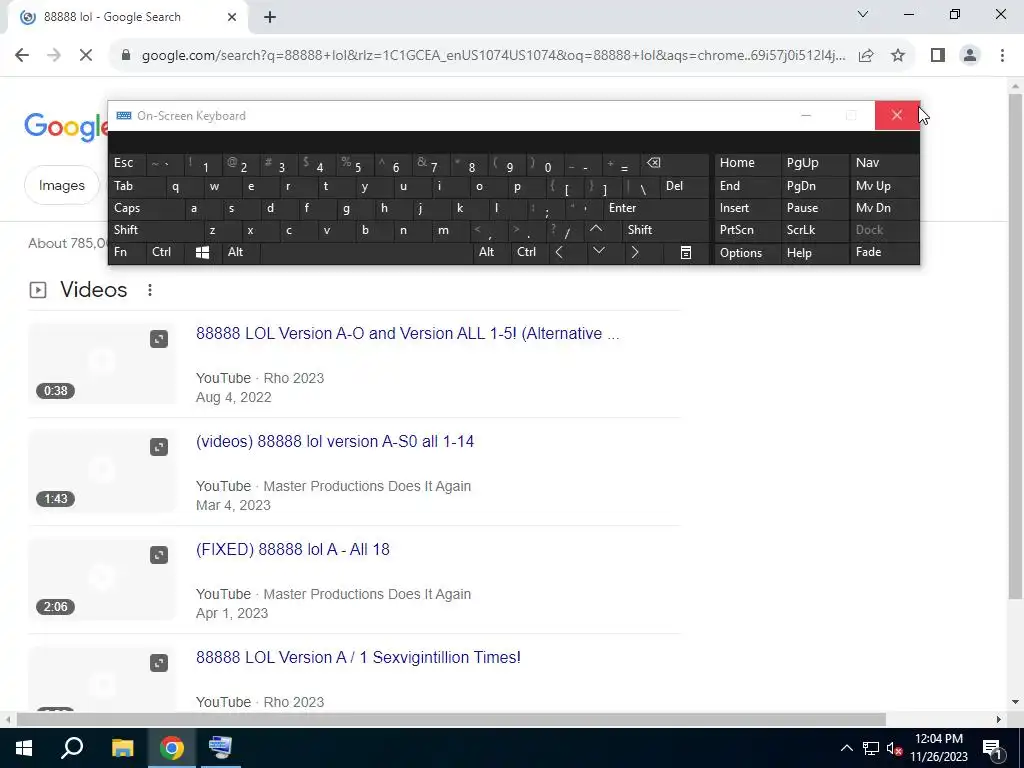
Task: Open Chrome's three-dot menu
Action: click(x=1002, y=56)
